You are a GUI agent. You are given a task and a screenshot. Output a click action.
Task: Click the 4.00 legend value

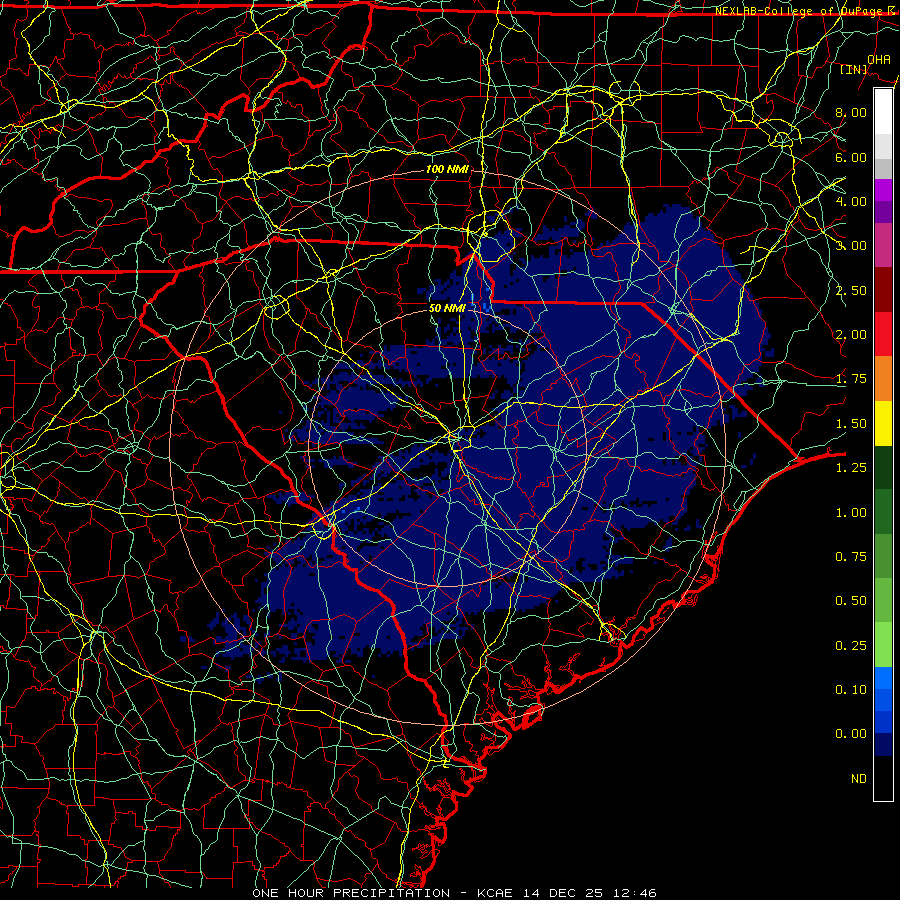(851, 201)
